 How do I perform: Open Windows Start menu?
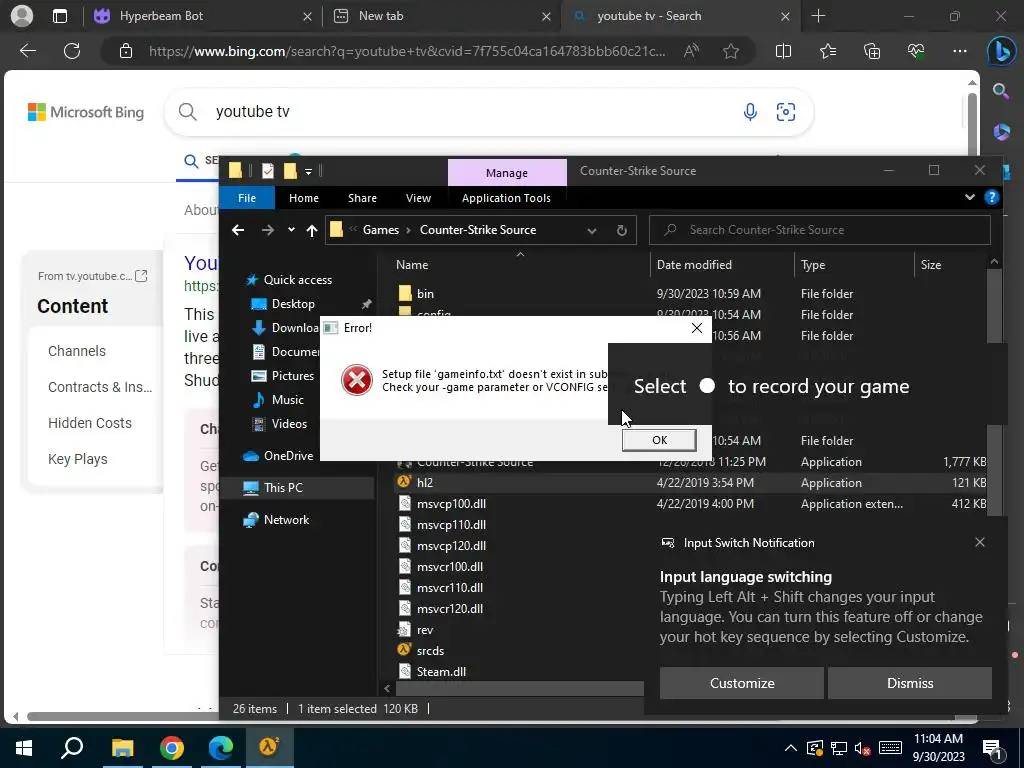point(24,748)
